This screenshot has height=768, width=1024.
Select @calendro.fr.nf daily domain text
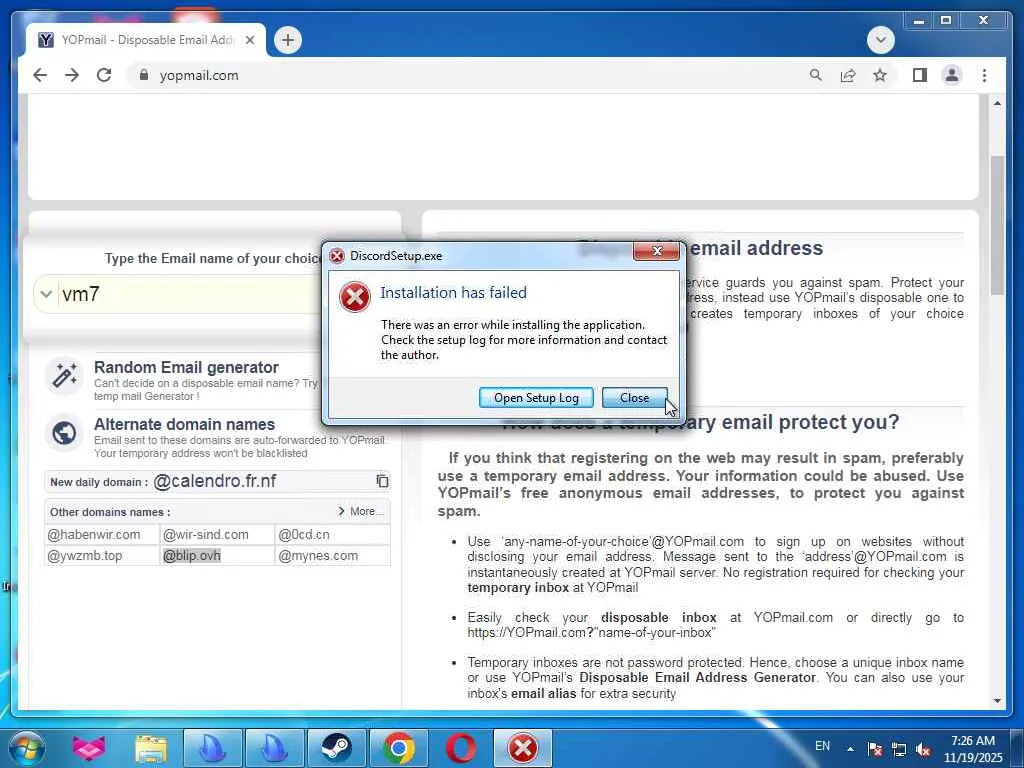214,481
